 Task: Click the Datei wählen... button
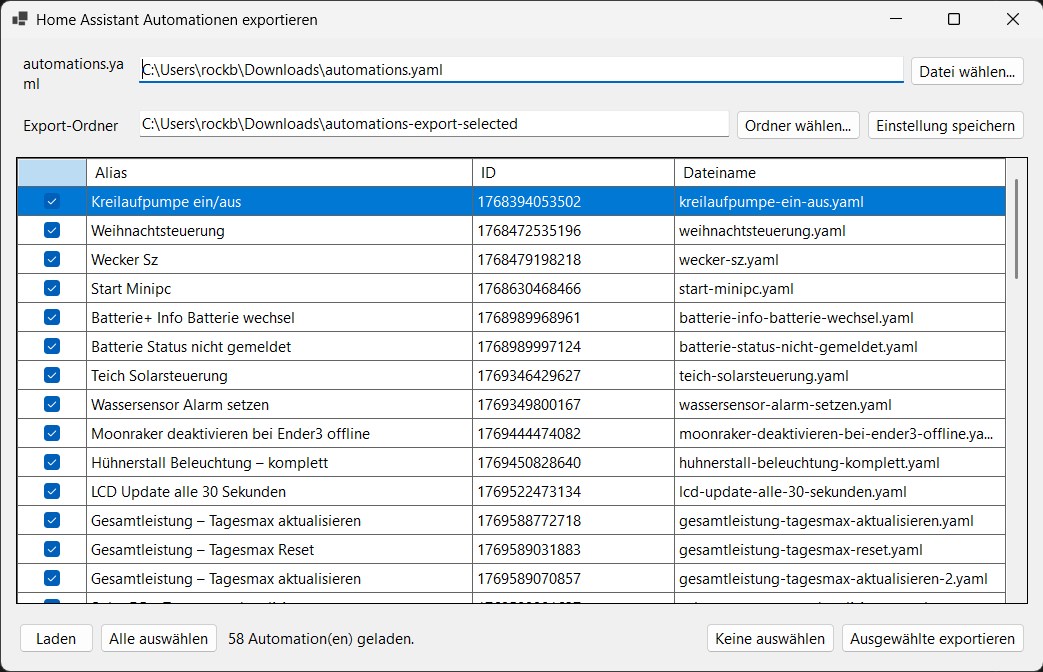pyautogui.click(x=967, y=71)
